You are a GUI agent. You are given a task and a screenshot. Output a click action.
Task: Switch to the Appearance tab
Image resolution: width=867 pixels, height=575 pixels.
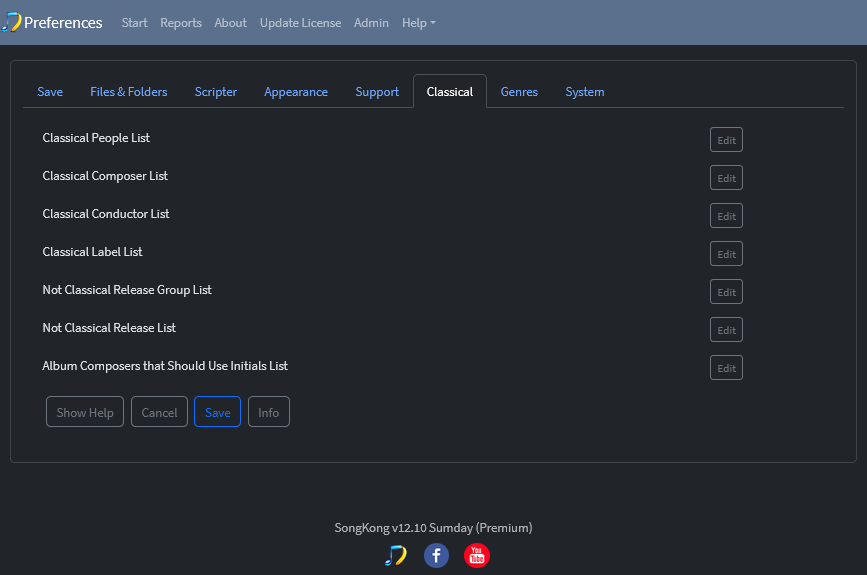click(x=296, y=92)
